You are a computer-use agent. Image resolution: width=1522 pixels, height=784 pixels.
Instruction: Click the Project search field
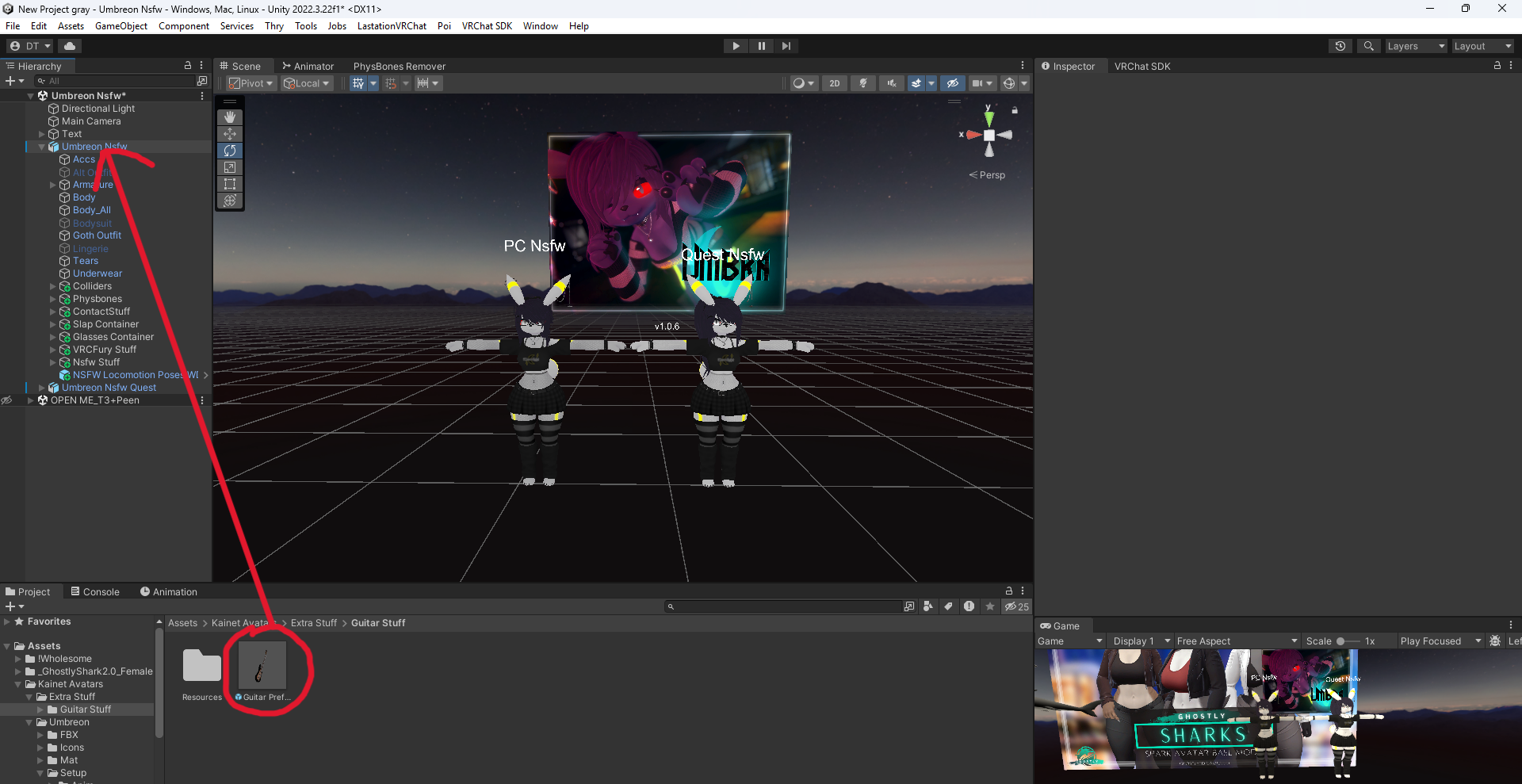(x=784, y=606)
